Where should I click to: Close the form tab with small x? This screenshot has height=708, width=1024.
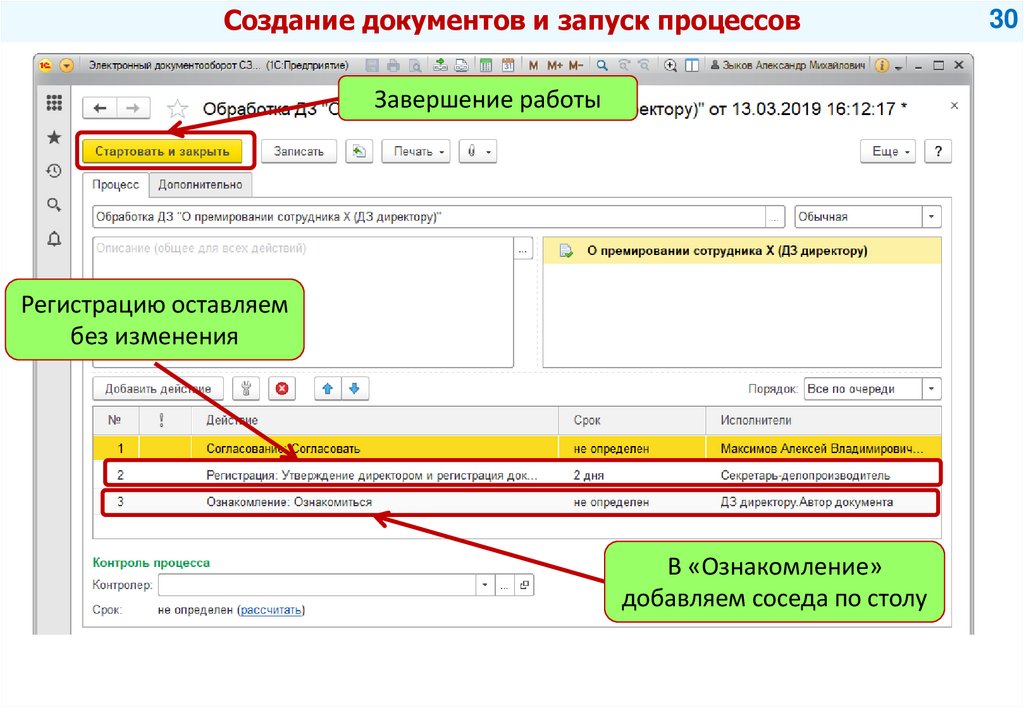954,105
